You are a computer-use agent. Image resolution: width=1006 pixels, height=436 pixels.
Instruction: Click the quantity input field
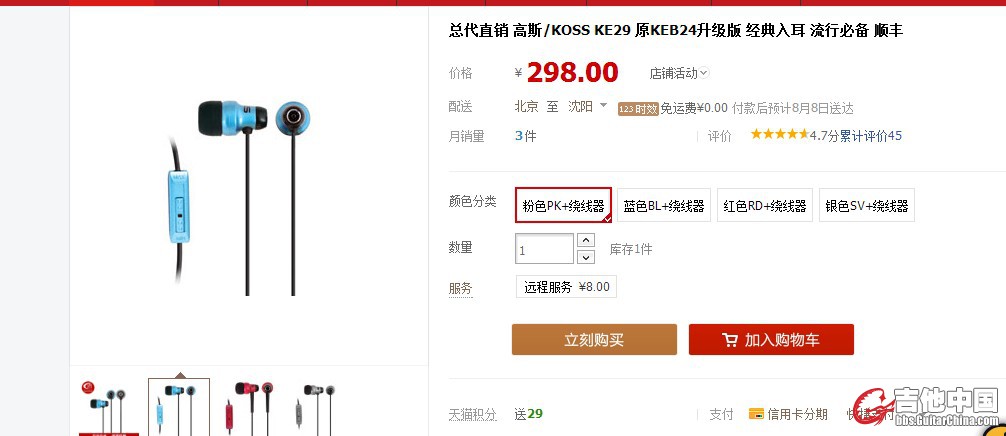pyautogui.click(x=544, y=249)
